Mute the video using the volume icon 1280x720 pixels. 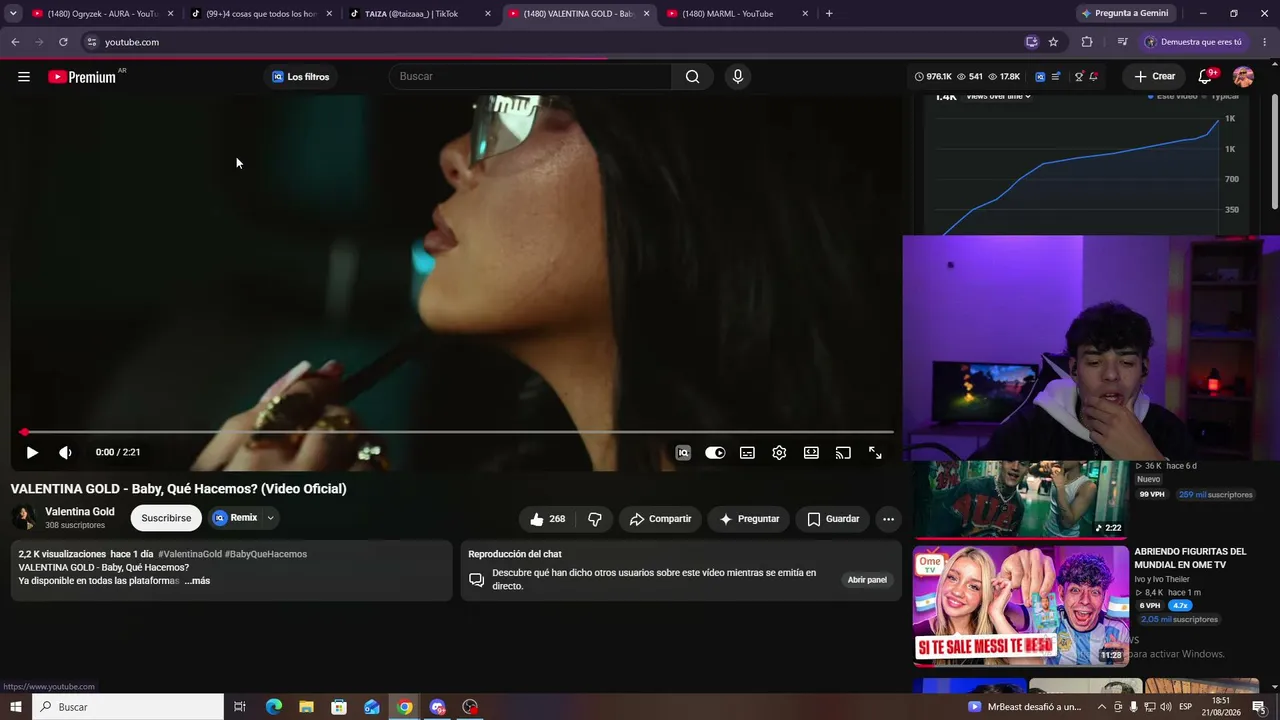65,453
